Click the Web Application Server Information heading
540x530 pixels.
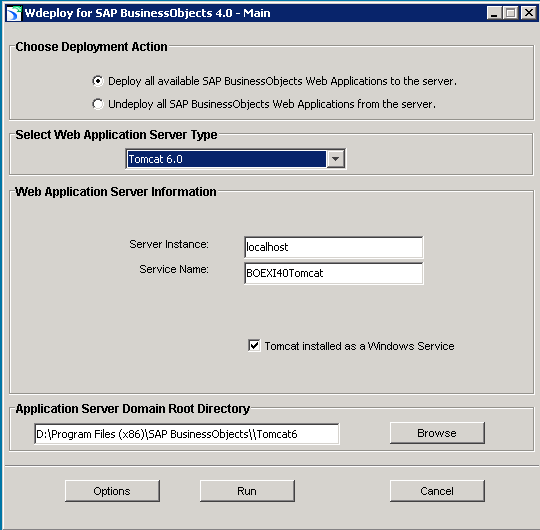coord(116,192)
